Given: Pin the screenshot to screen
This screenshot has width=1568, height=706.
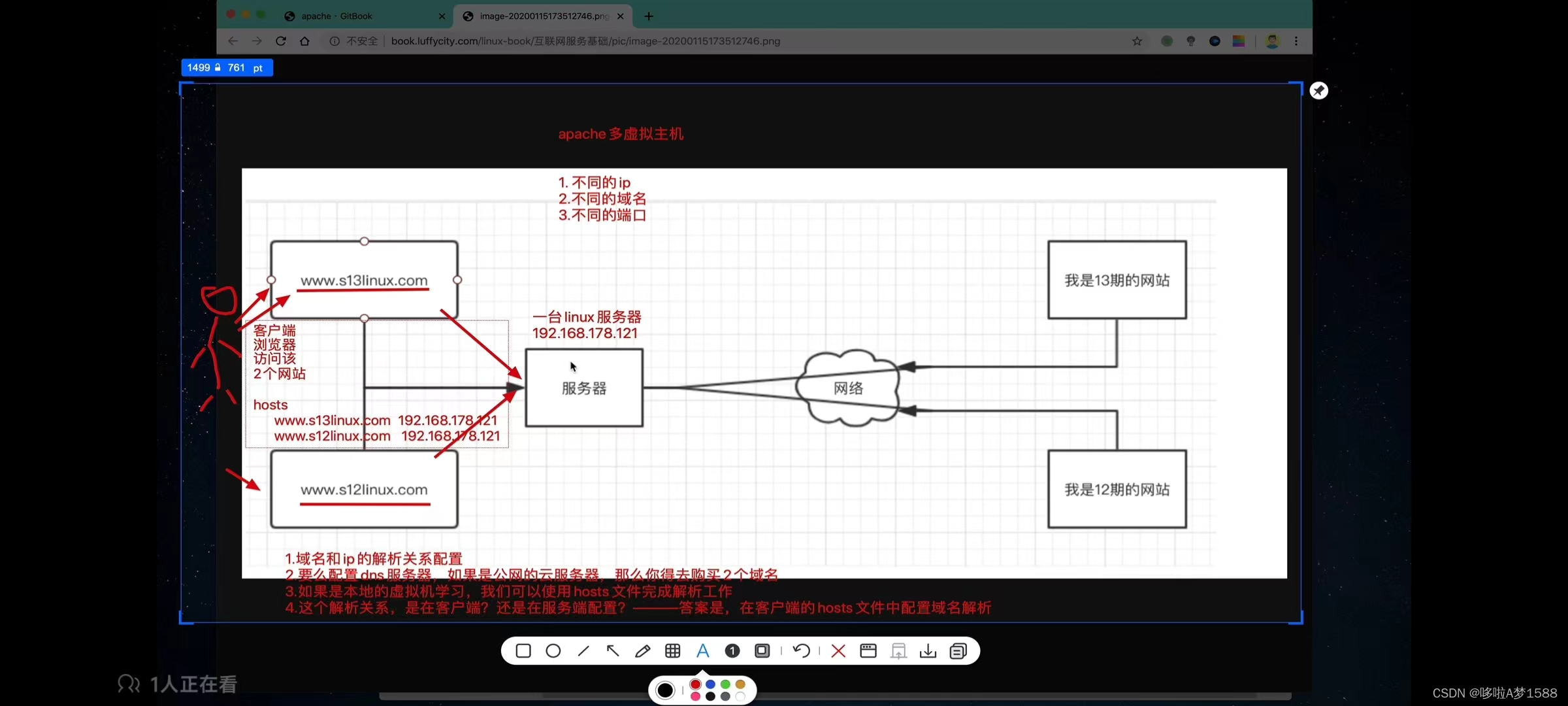Looking at the screenshot, I should tap(1319, 91).
